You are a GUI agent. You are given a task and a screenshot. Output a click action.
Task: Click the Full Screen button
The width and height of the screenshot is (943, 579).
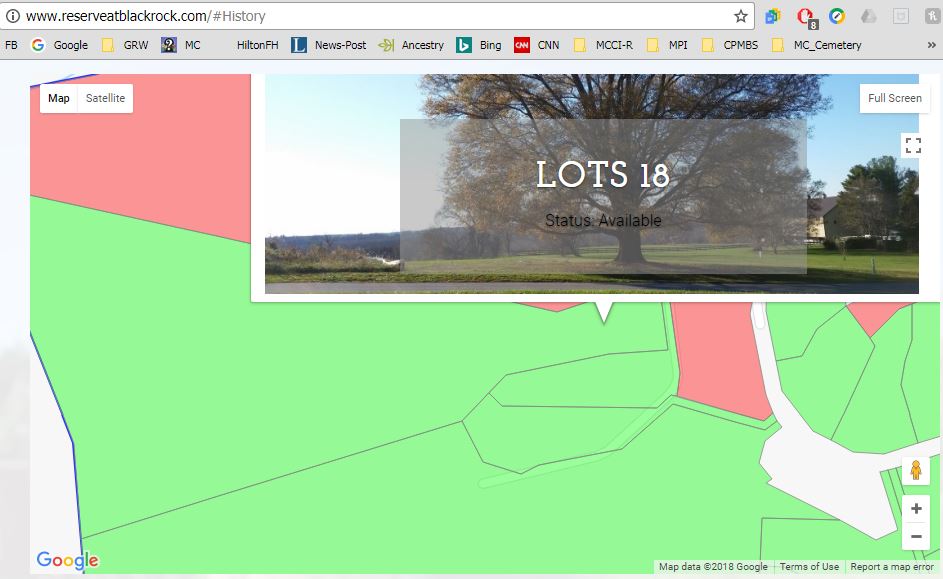tap(894, 98)
